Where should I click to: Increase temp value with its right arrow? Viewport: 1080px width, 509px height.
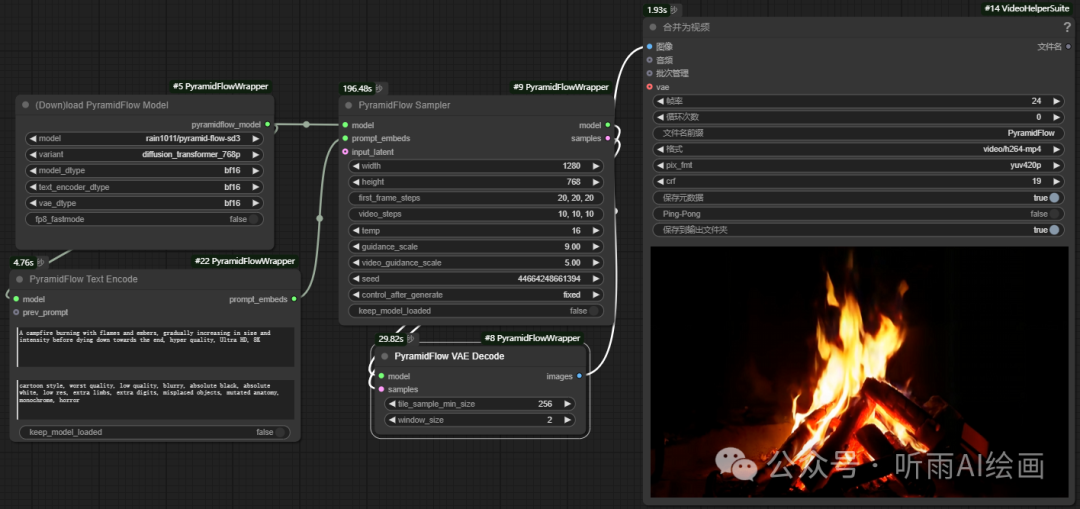click(594, 231)
